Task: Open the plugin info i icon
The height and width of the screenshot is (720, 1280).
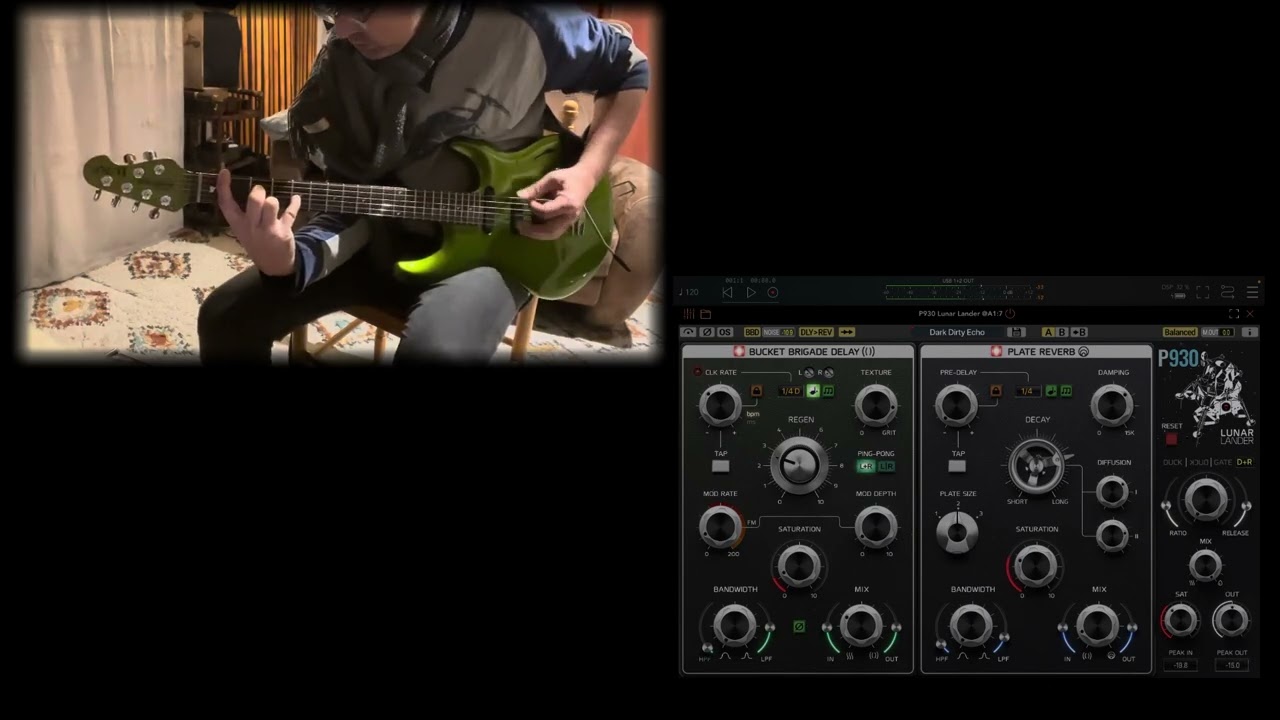Action: pyautogui.click(x=1250, y=332)
